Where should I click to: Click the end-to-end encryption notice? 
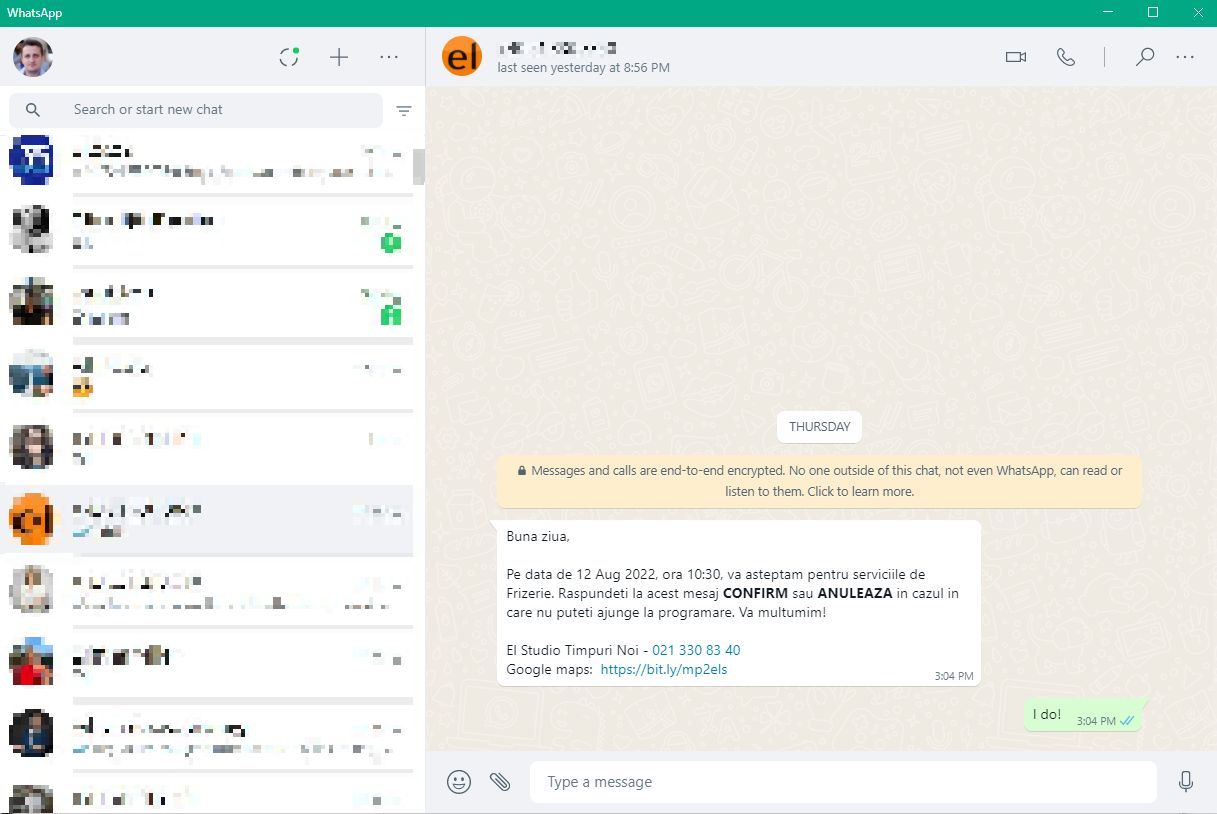point(819,480)
